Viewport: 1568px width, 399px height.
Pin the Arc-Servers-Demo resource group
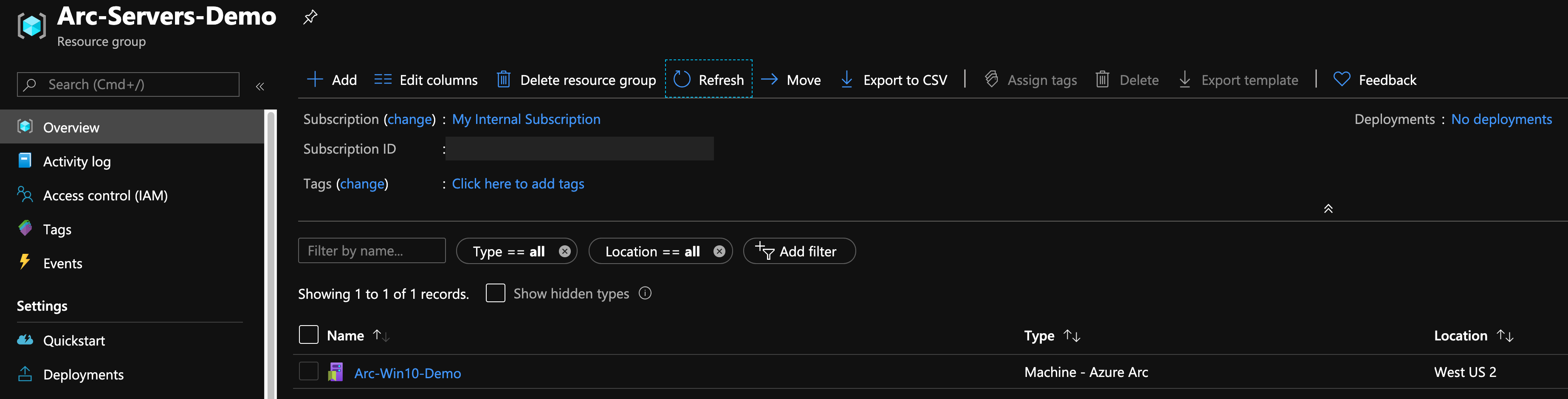[x=310, y=17]
